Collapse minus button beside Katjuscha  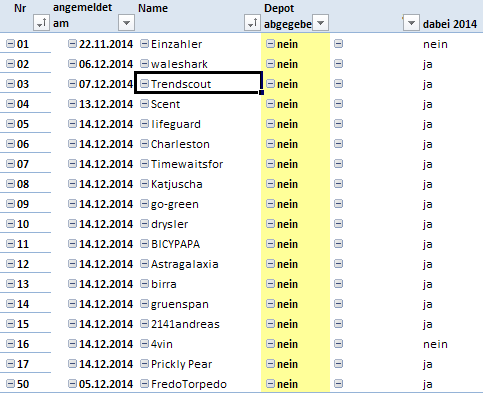tap(144, 184)
